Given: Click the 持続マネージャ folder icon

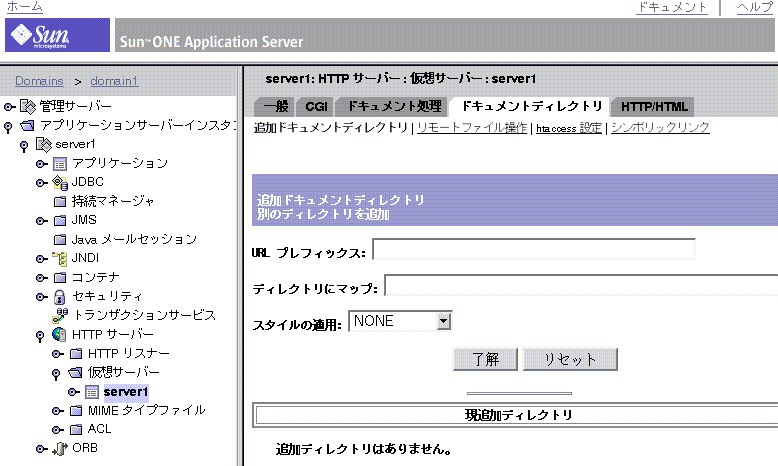Looking at the screenshot, I should click(60, 201).
